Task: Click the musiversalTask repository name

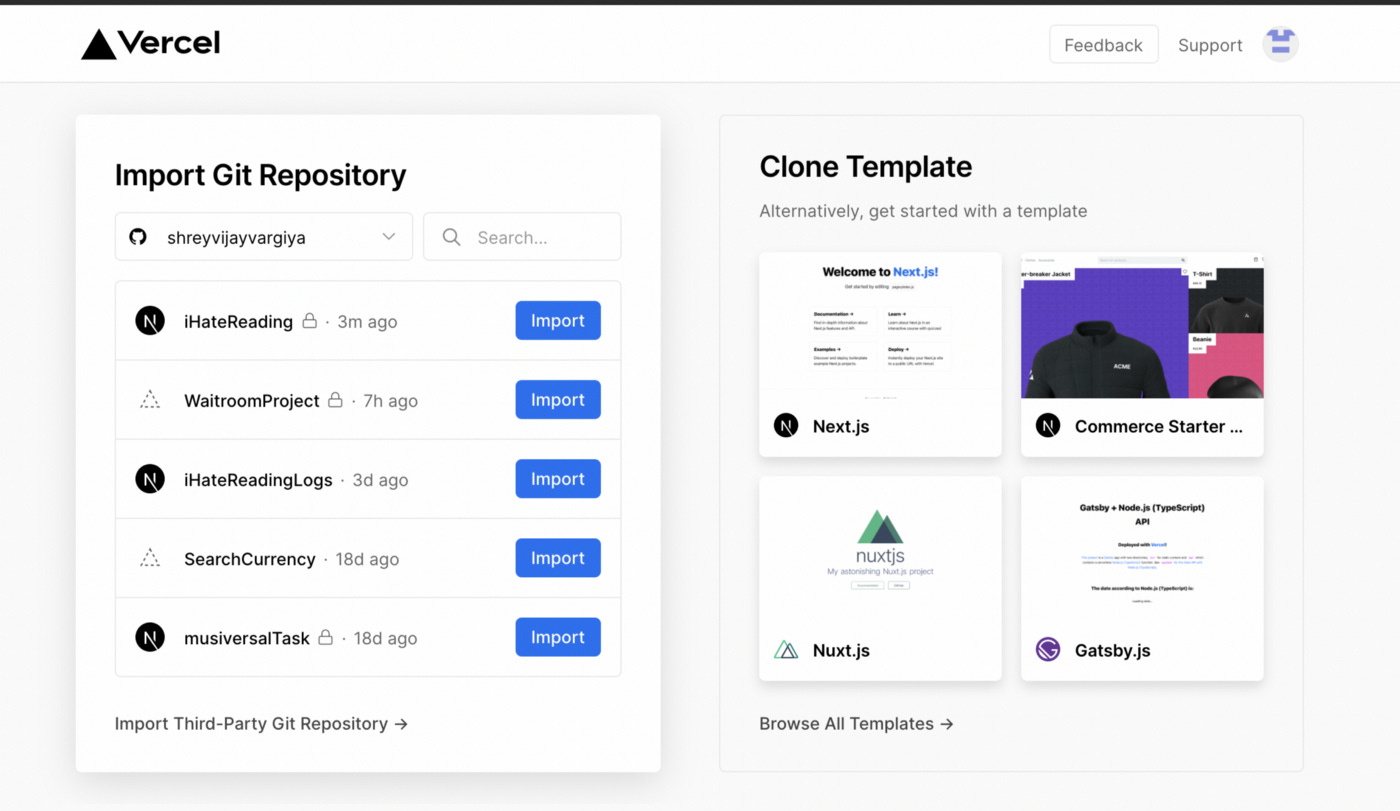Action: pos(247,637)
